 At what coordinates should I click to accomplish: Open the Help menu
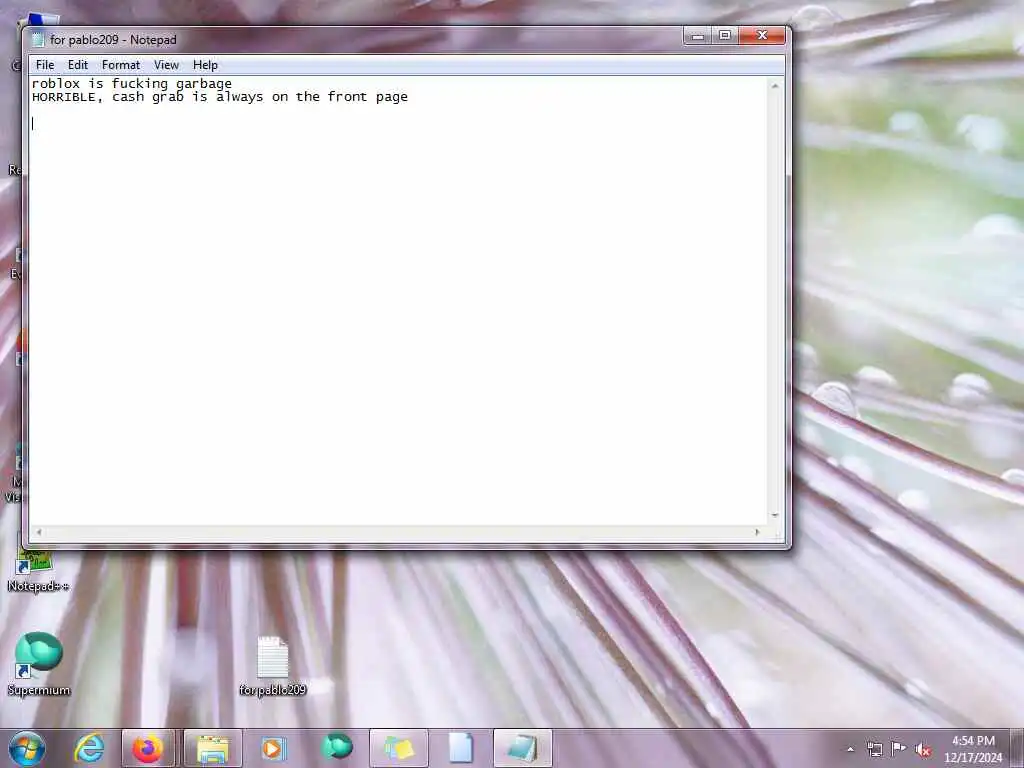click(x=205, y=65)
